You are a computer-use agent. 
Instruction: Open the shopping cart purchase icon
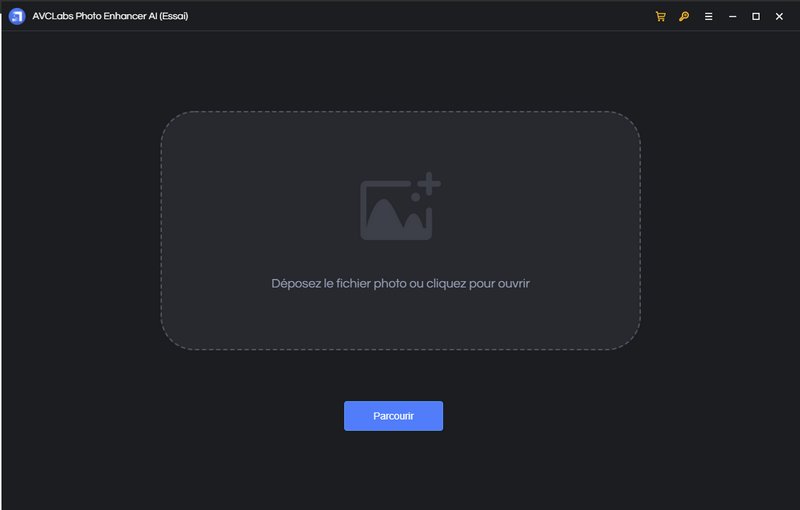point(660,16)
